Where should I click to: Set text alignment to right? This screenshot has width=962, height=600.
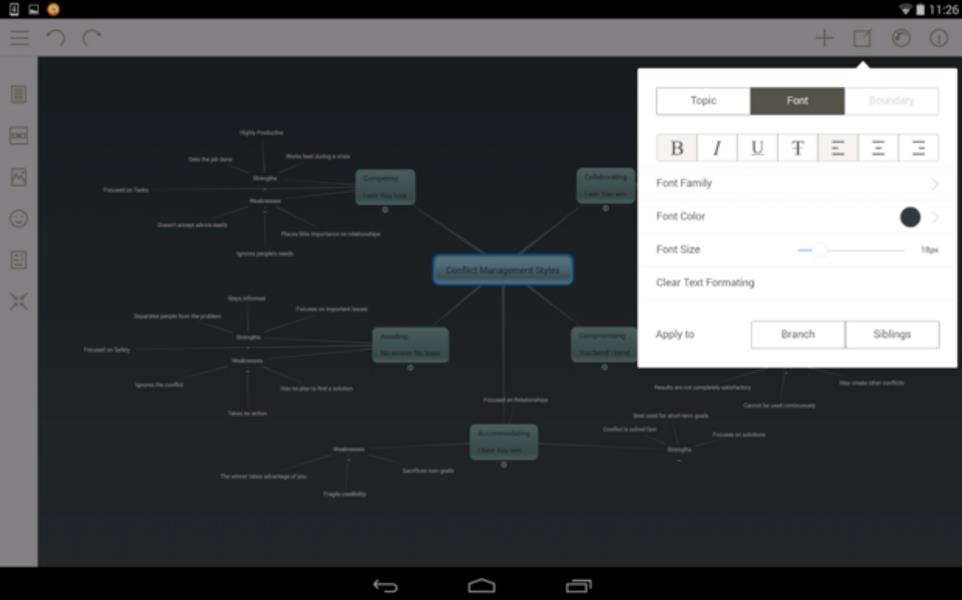(x=918, y=148)
